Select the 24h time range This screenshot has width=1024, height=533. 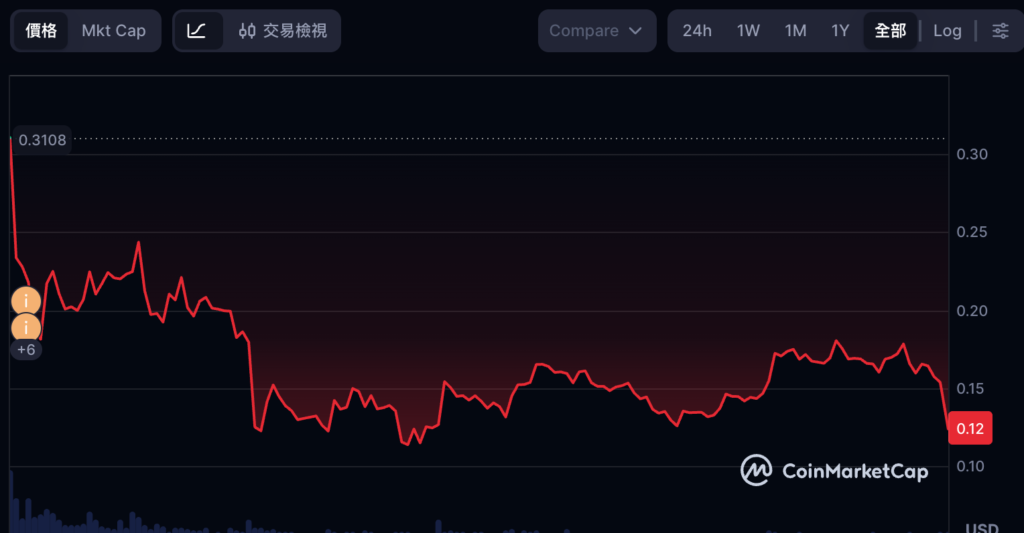[697, 31]
